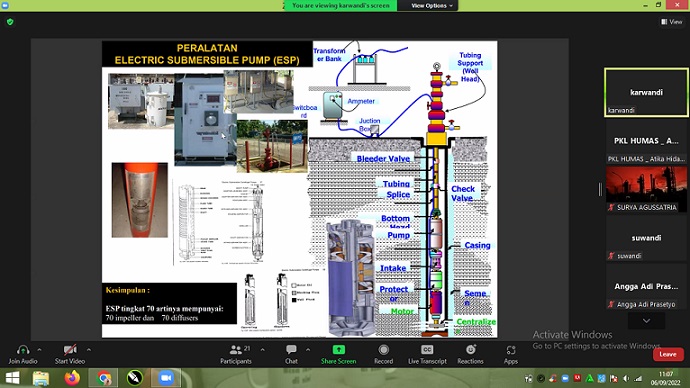Open the Zoom Apps panel
The width and height of the screenshot is (690, 388).
pos(510,354)
